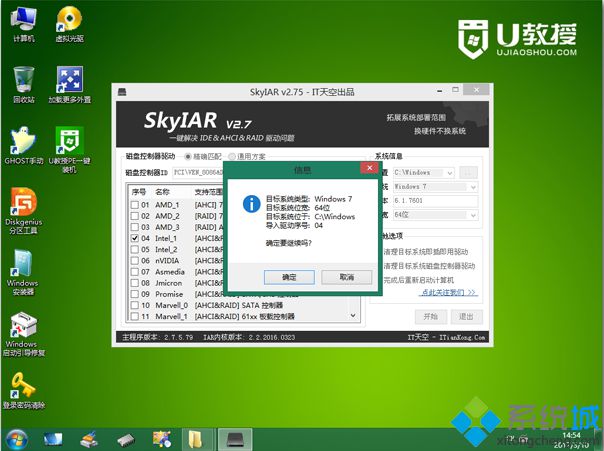Select the 11 Marvell_1 driver row
604x451 pixels.
pyautogui.click(x=239, y=317)
